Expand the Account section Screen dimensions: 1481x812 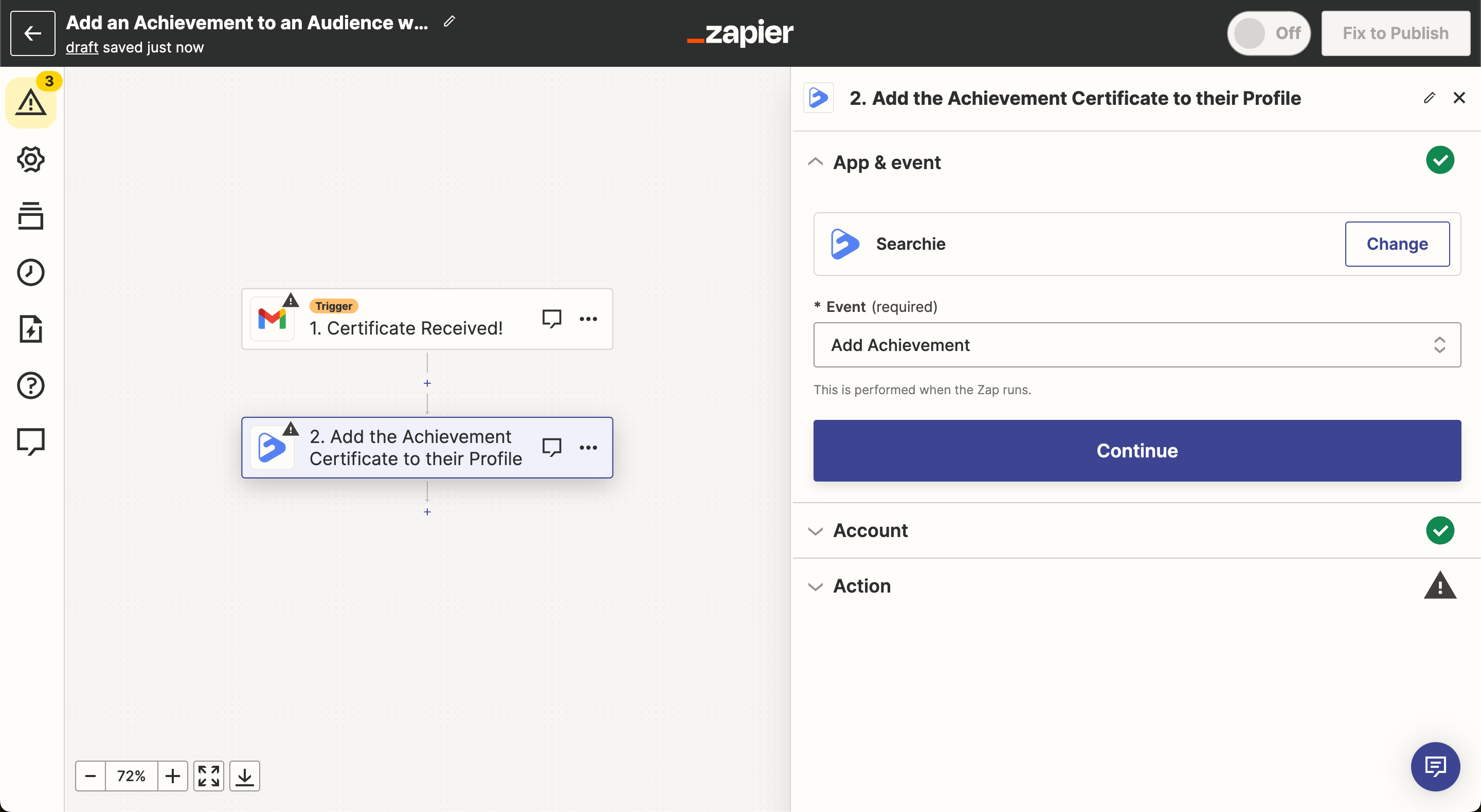pos(871,530)
